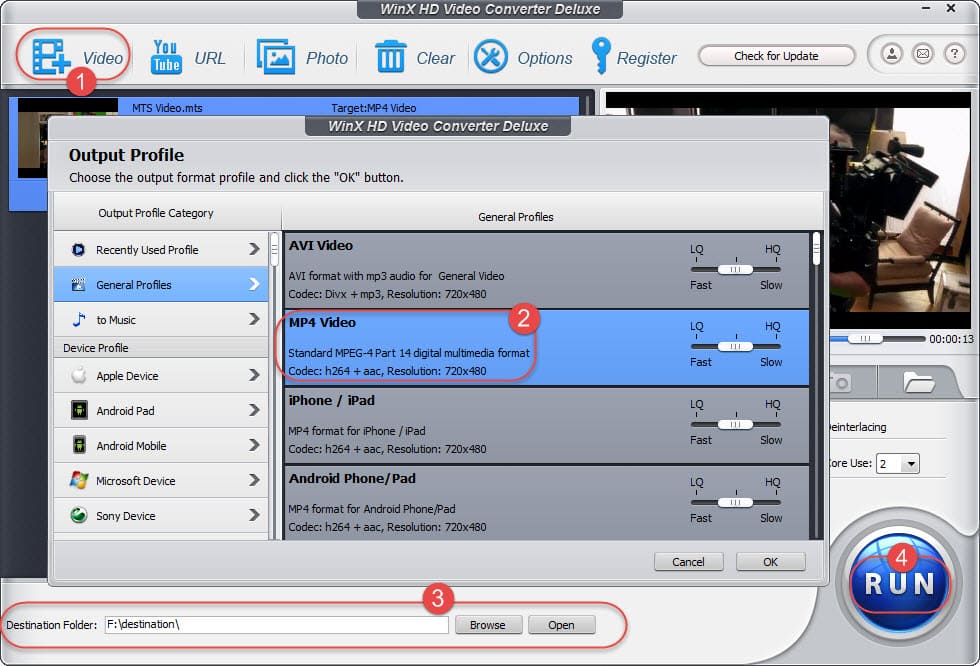
Task: Click the Open destination button
Action: pyautogui.click(x=561, y=625)
